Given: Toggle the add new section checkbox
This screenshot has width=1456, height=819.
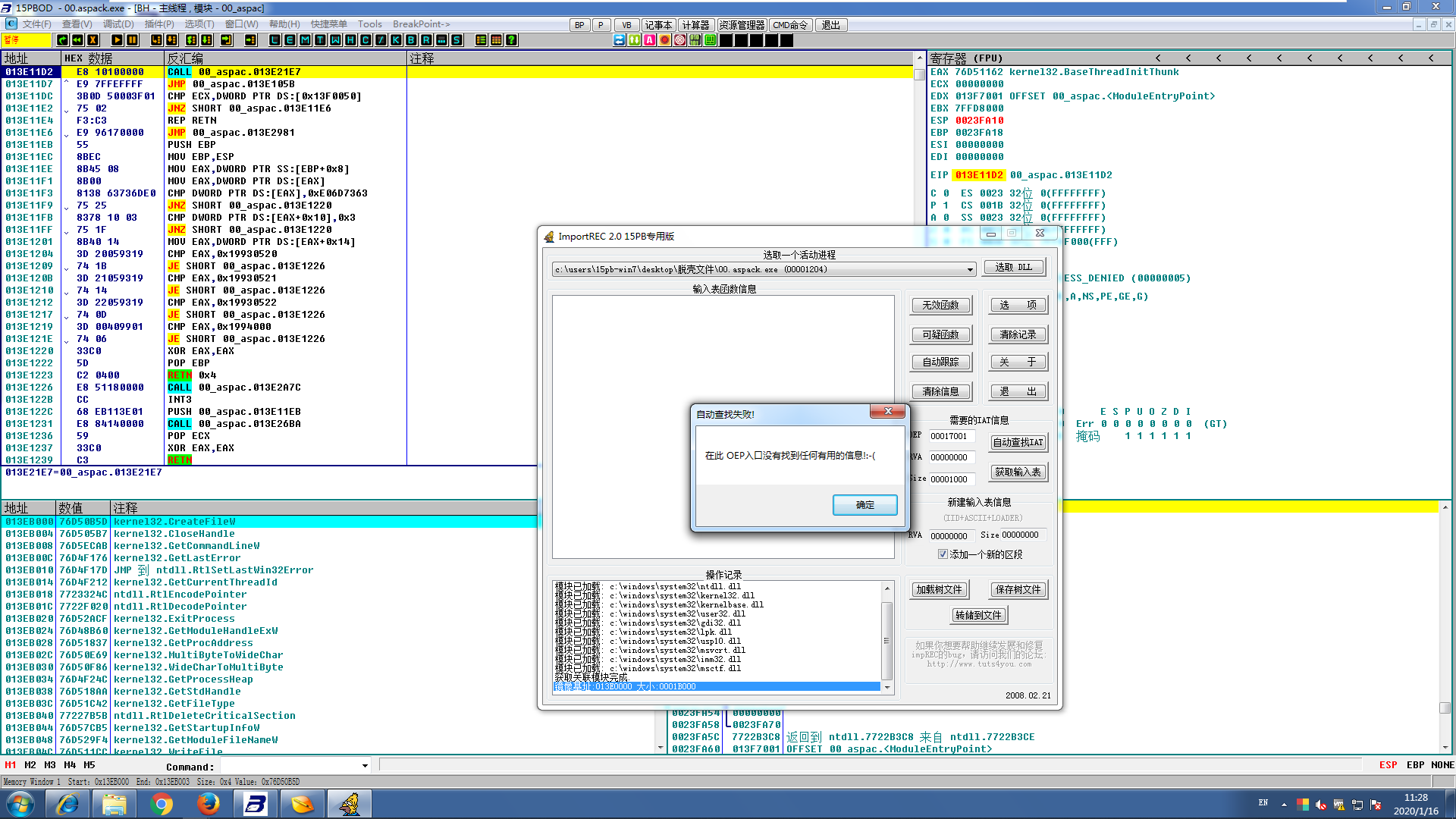Looking at the screenshot, I should [x=943, y=554].
